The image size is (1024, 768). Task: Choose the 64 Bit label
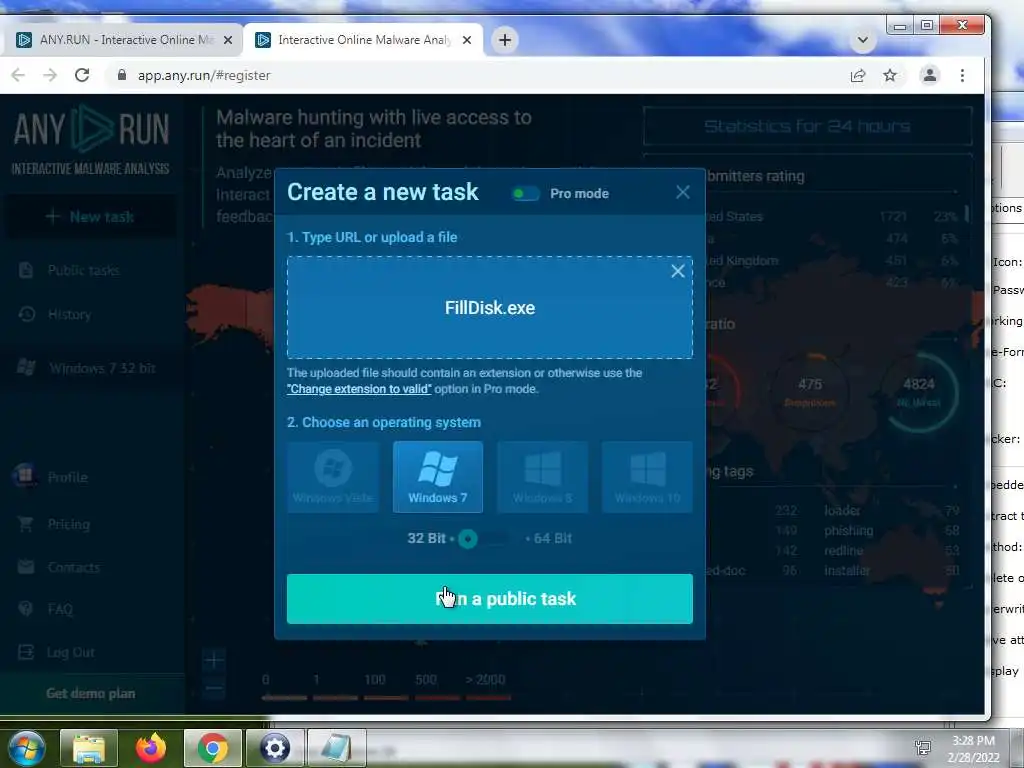point(552,539)
